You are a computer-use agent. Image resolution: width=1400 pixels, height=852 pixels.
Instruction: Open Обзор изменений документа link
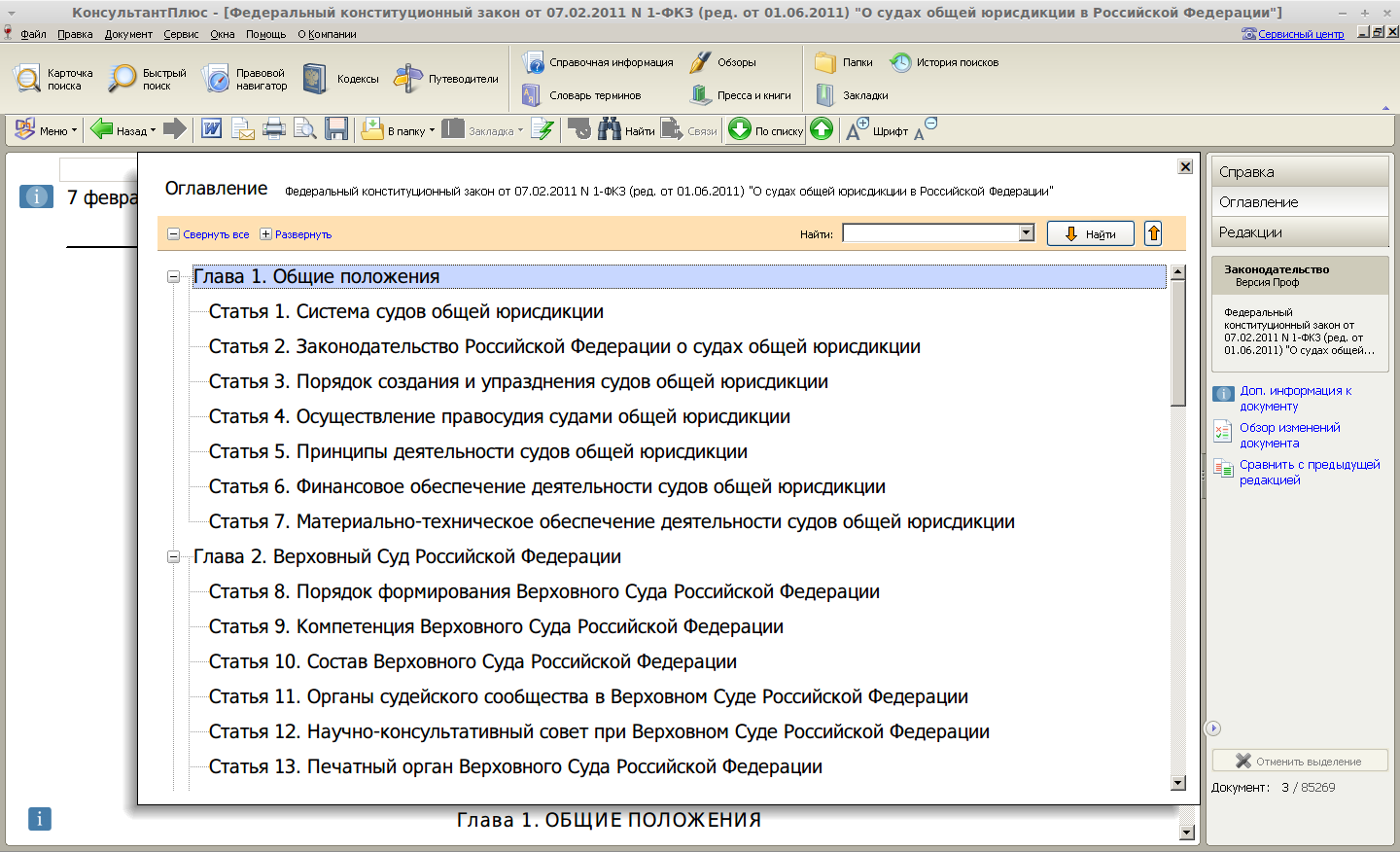click(1289, 435)
